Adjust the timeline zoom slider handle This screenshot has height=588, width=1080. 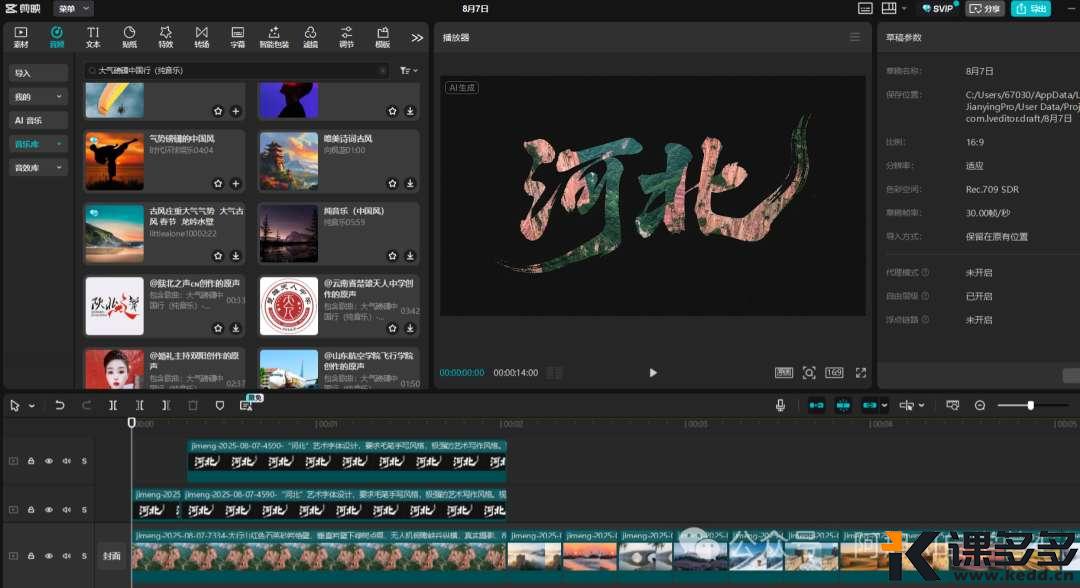(1030, 406)
